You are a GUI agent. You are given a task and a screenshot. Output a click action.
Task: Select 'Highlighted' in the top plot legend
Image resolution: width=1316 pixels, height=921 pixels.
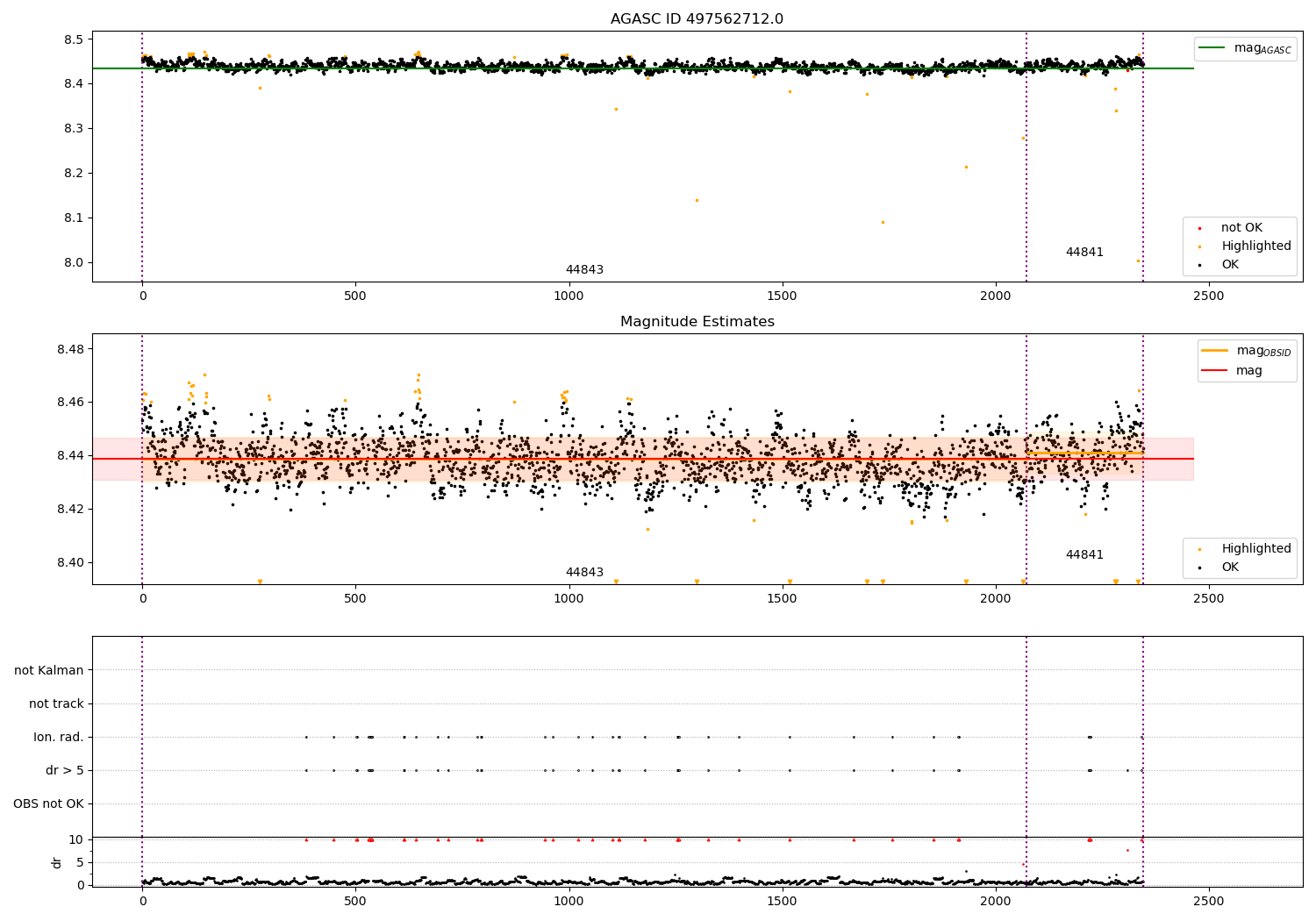[x=1256, y=246]
